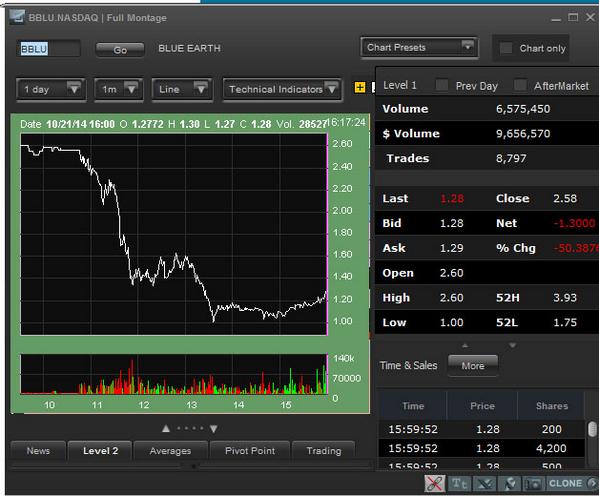Switch to the Pivot Point tab
Screen dimensions: 599x496
point(250,451)
